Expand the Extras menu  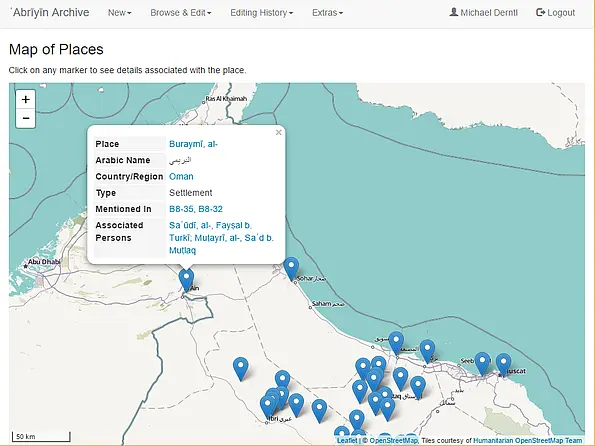(x=327, y=13)
